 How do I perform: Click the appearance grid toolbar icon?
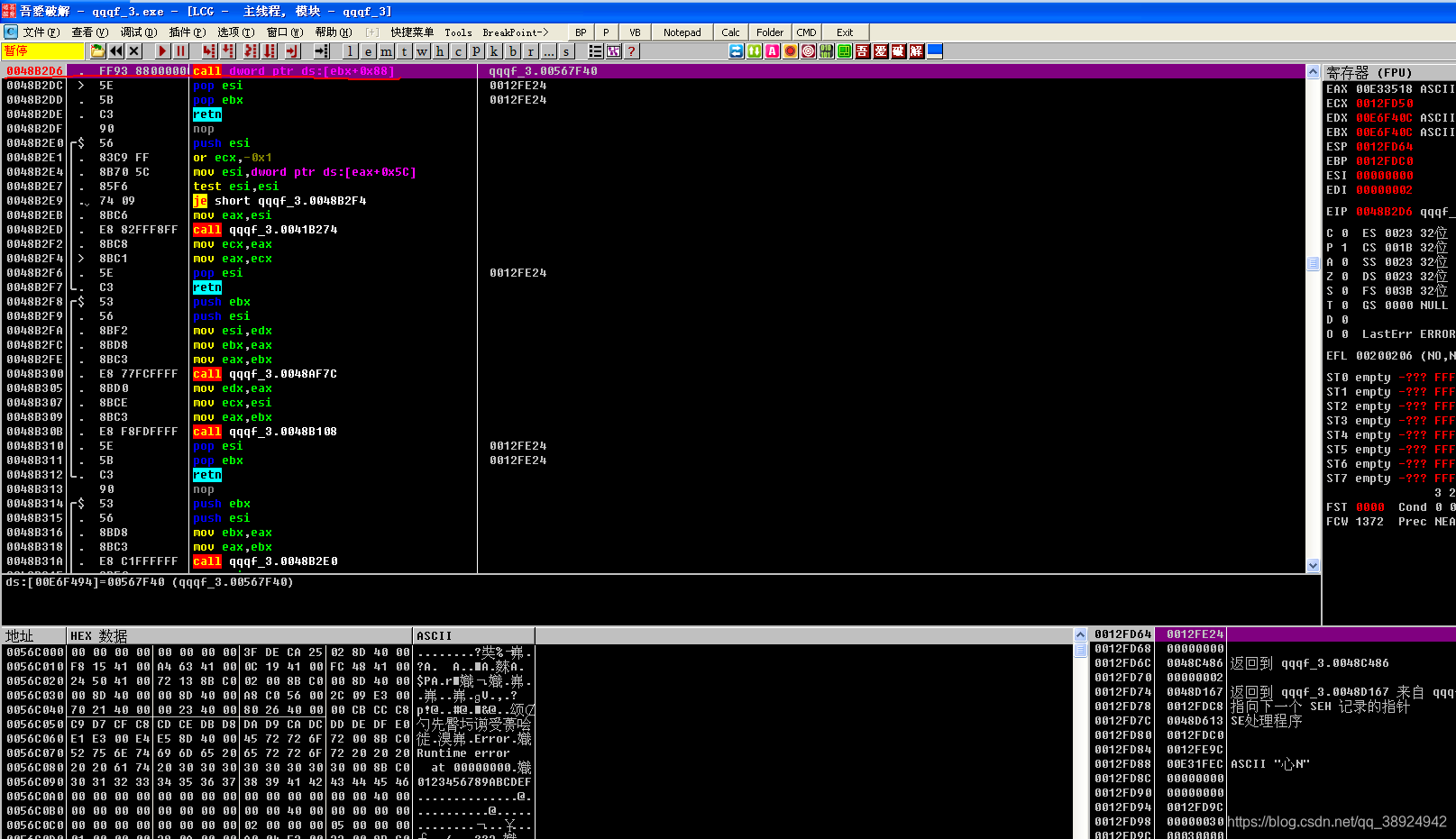coord(614,51)
